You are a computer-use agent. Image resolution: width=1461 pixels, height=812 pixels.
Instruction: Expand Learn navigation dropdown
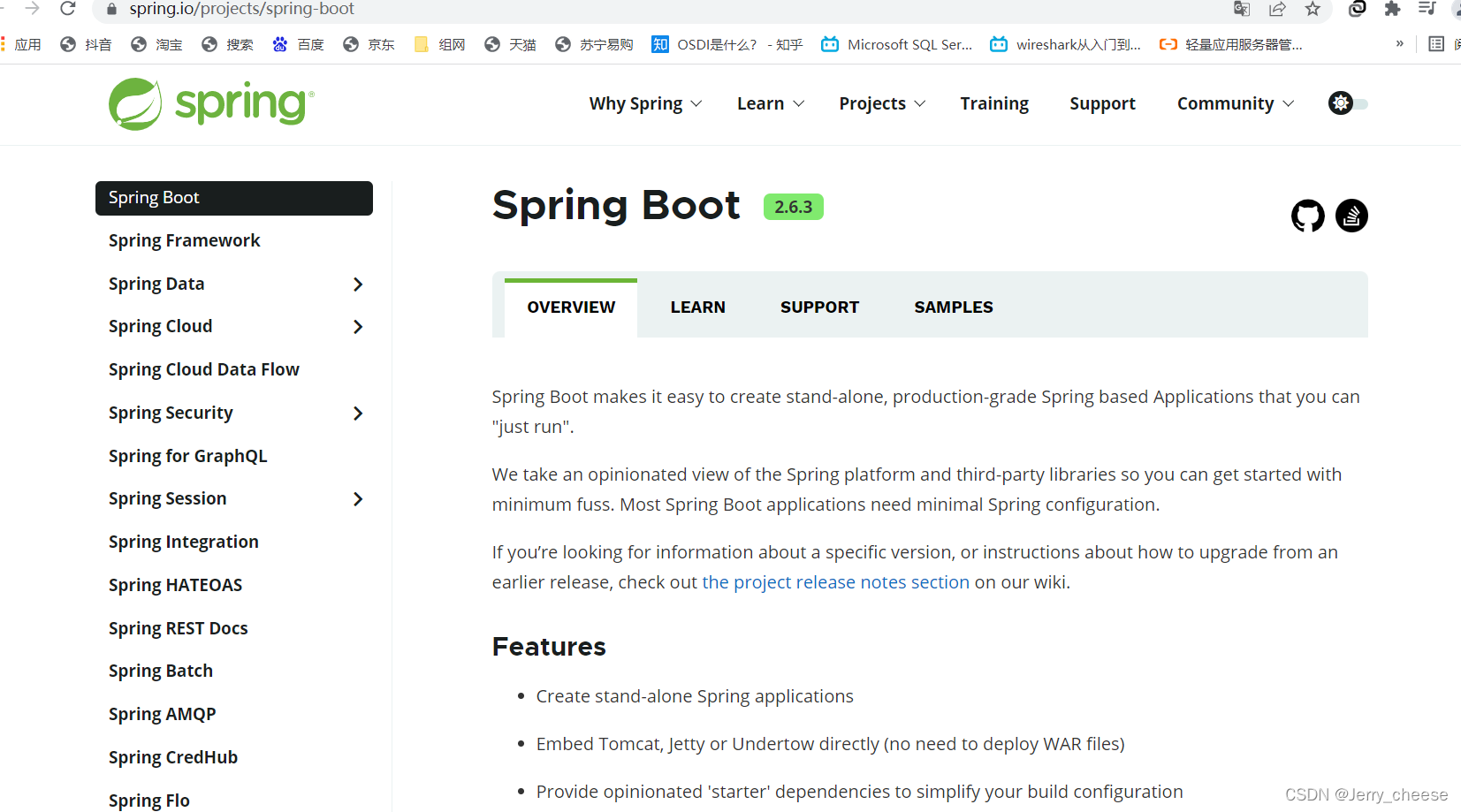coord(771,103)
